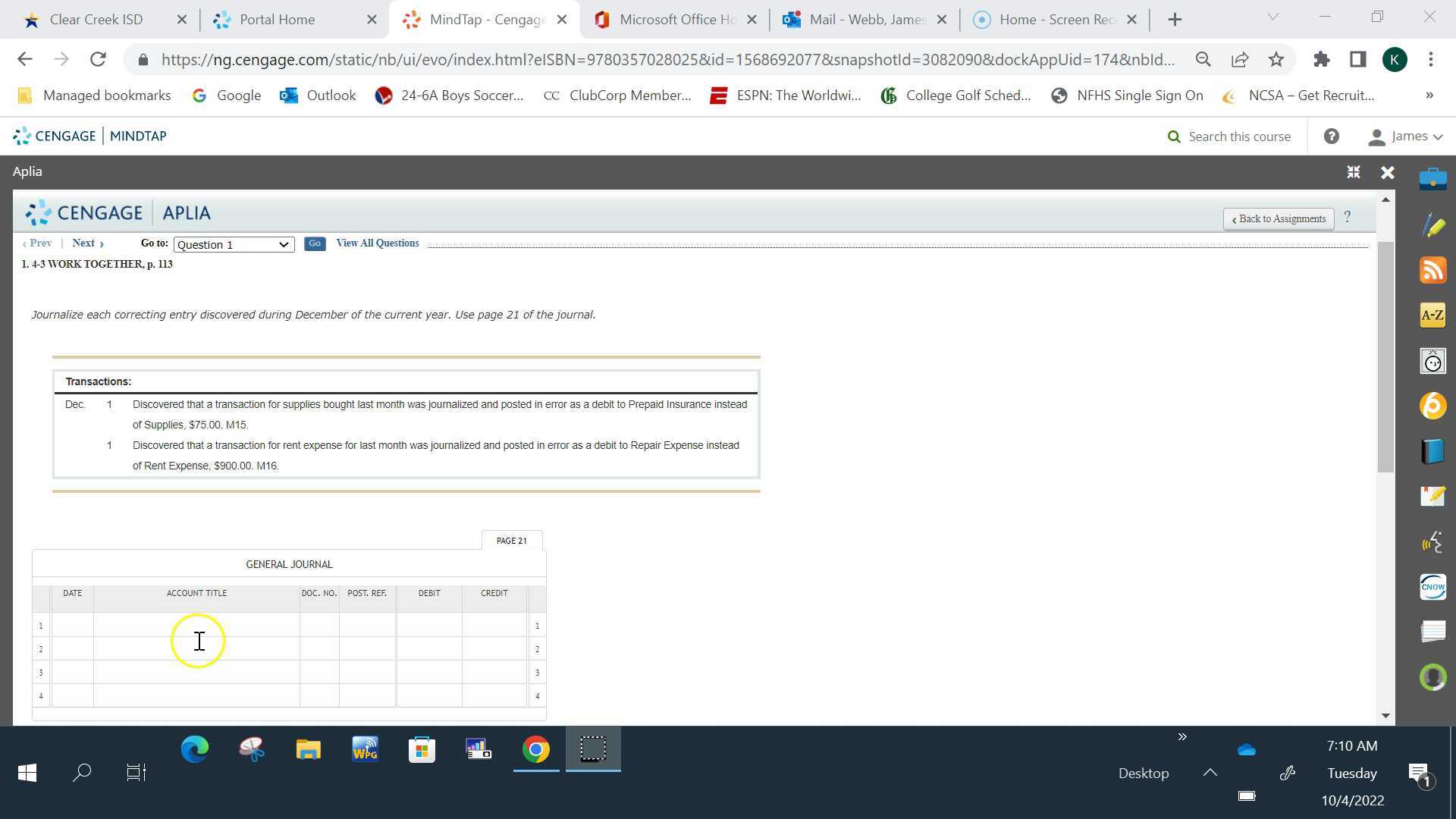Click the RSS feed icon in sidebar
Image resolution: width=1456 pixels, height=819 pixels.
pos(1432,271)
